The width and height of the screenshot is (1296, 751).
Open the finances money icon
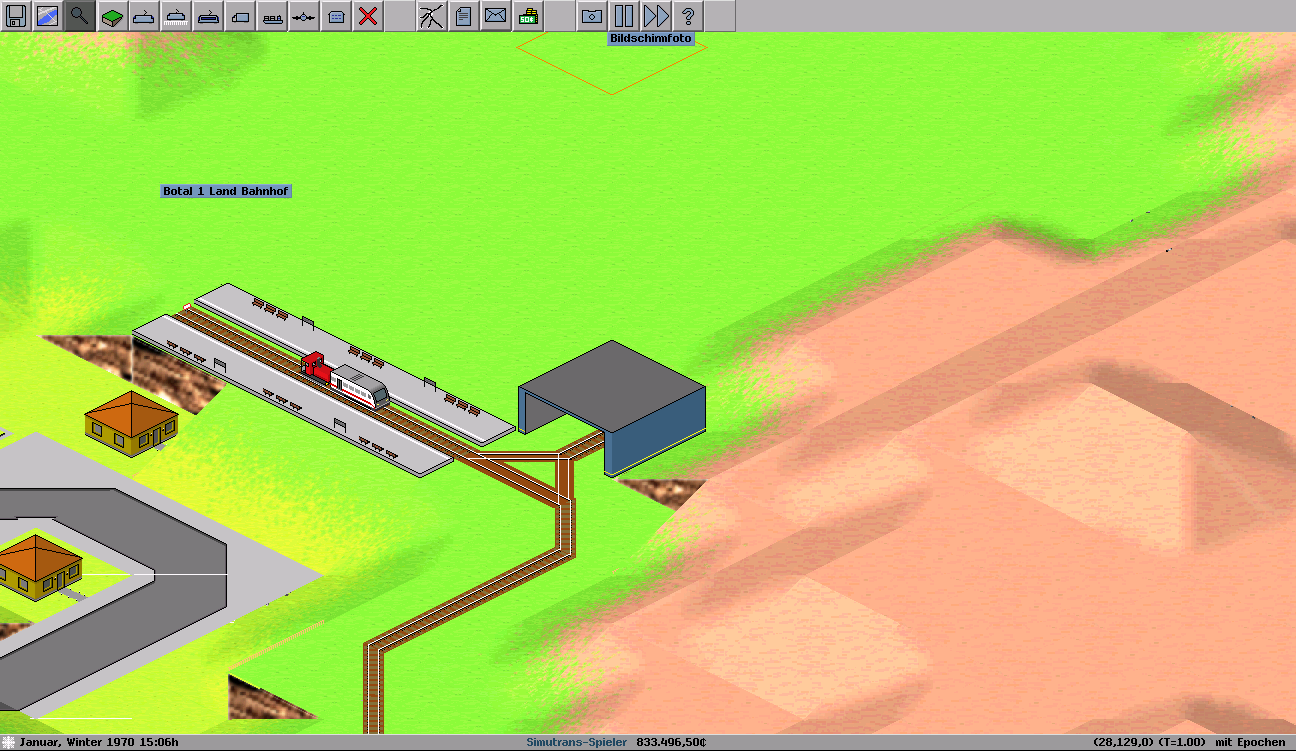coord(527,16)
